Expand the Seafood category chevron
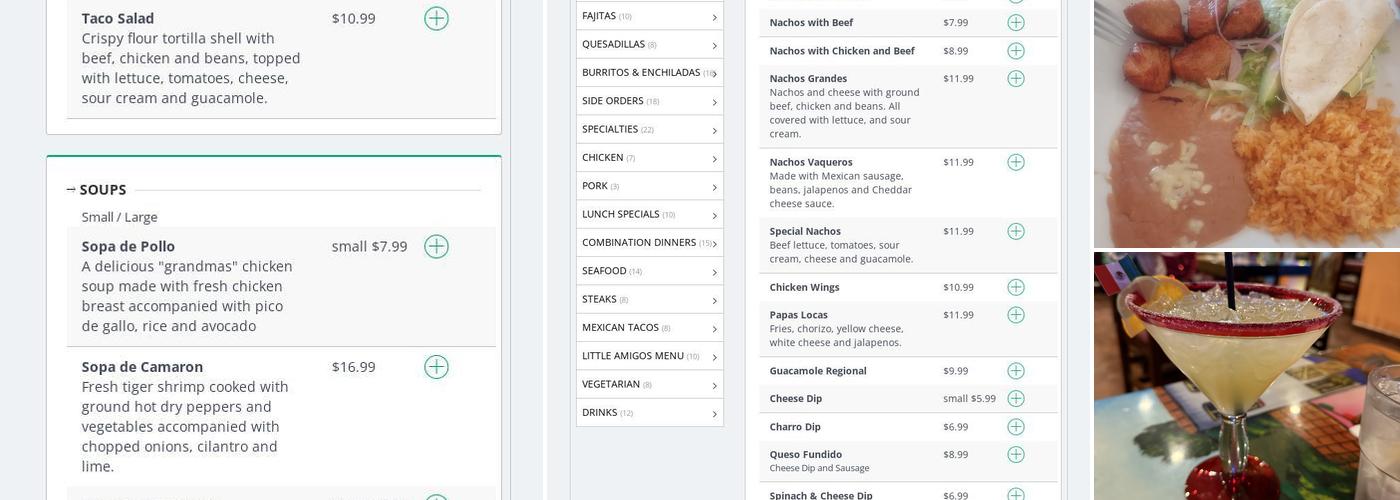 [714, 272]
